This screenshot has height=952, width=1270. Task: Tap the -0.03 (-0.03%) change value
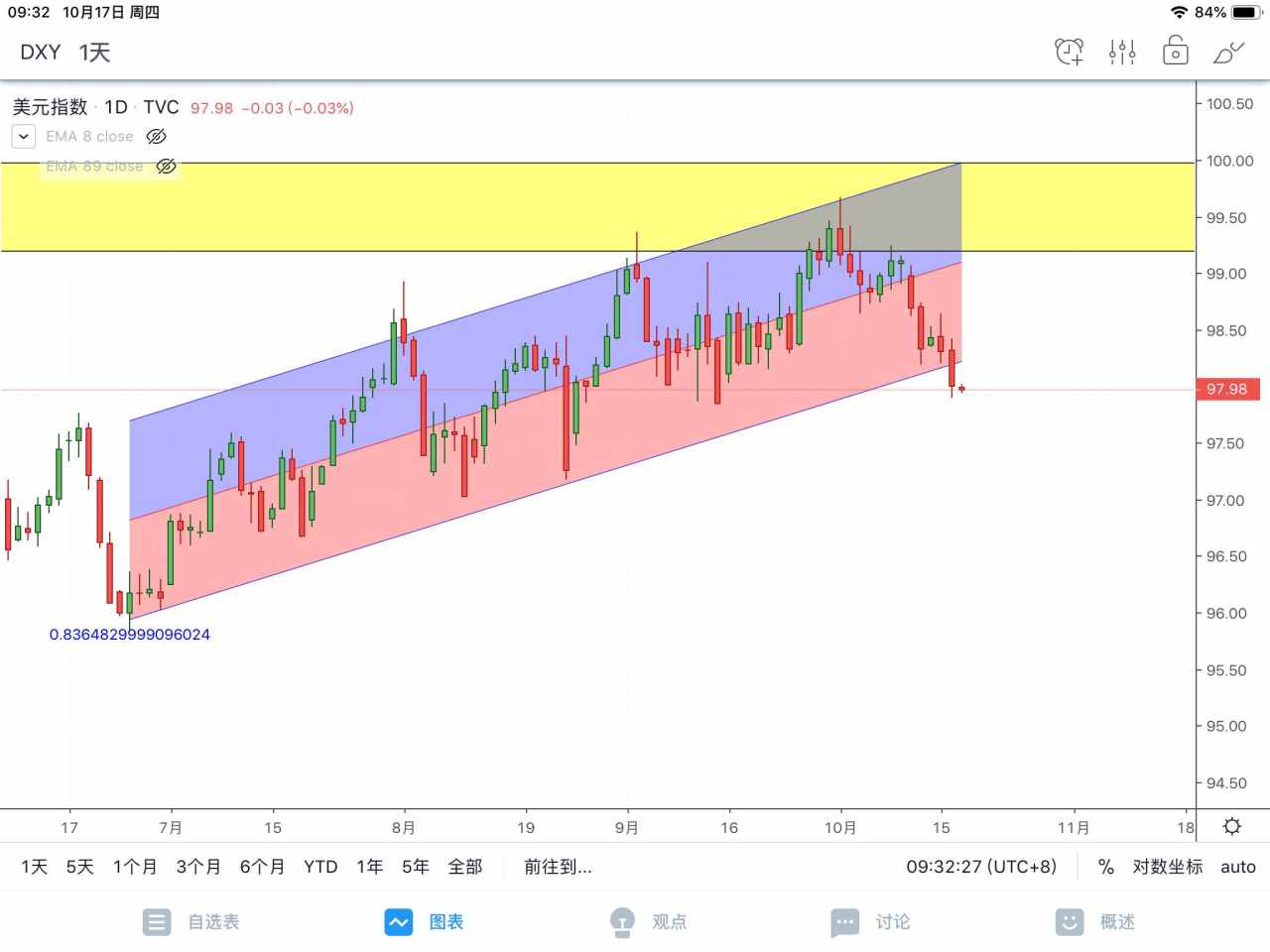[x=298, y=108]
